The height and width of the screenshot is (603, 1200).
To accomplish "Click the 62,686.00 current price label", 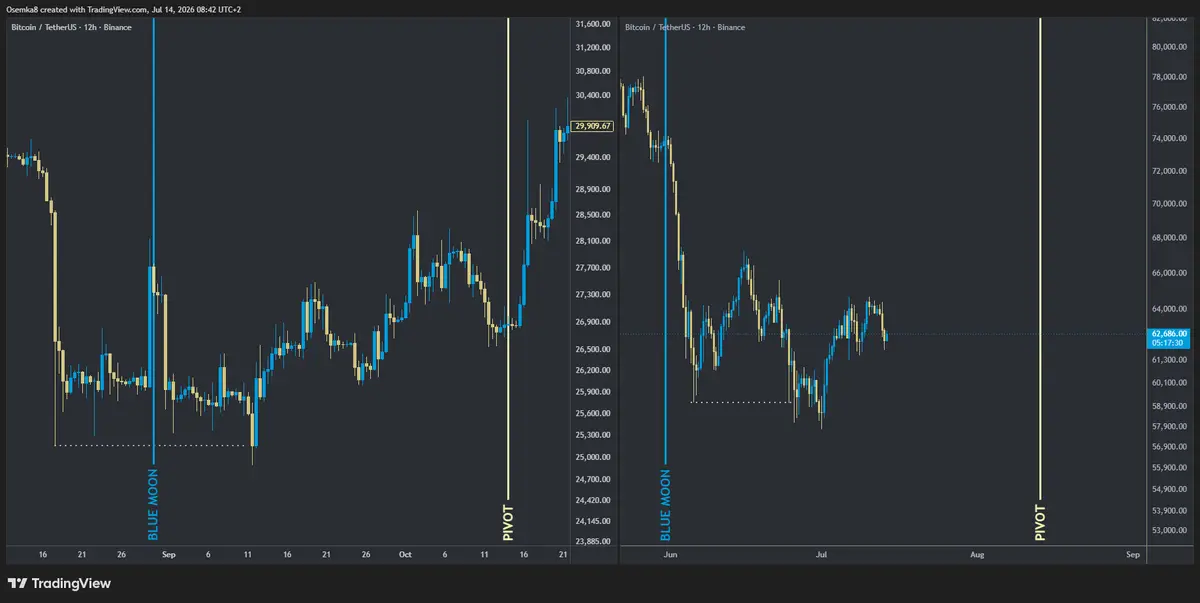I will click(x=1168, y=333).
